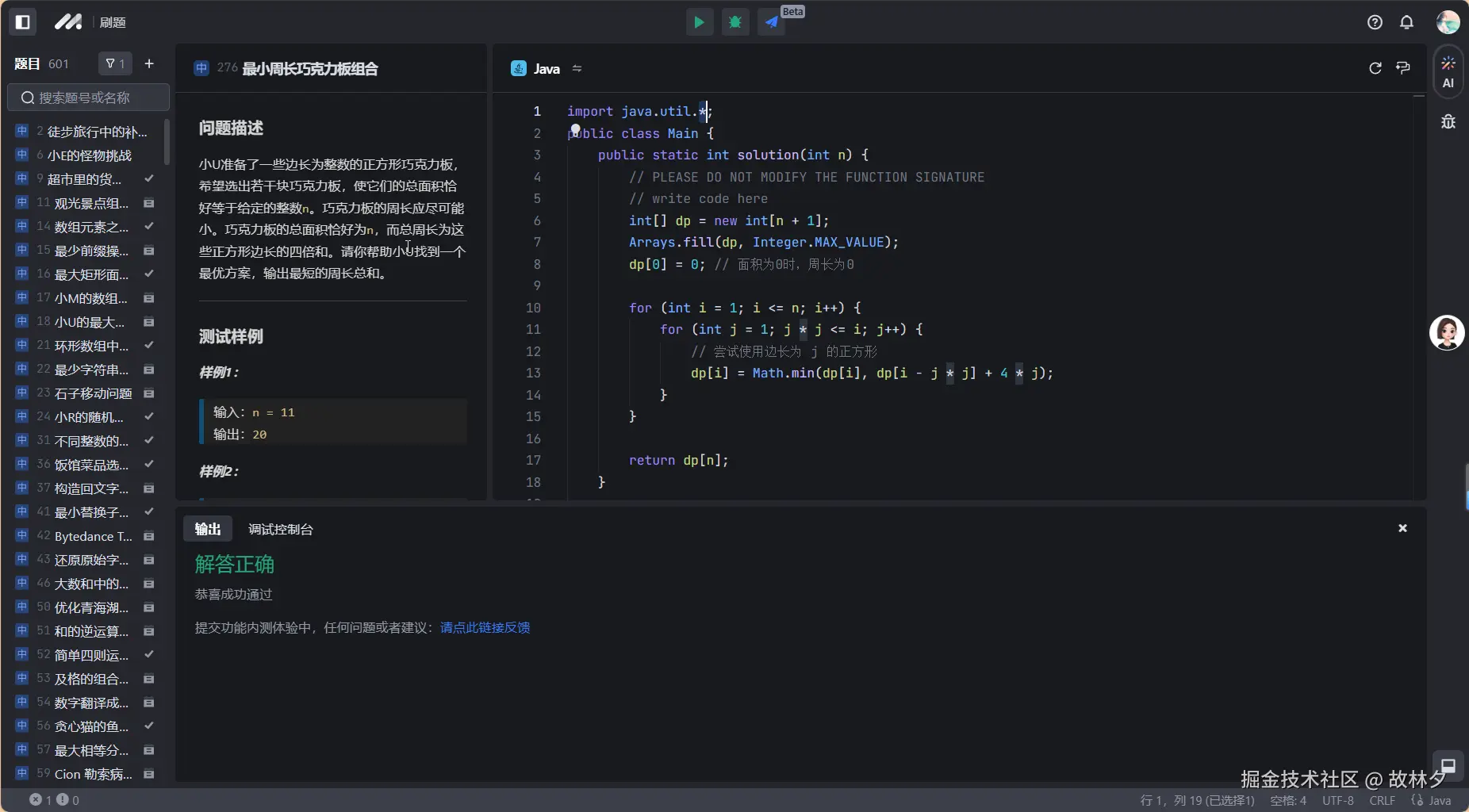The image size is (1469, 812).
Task: Click the Beta submit paper-plane icon
Action: tap(772, 22)
